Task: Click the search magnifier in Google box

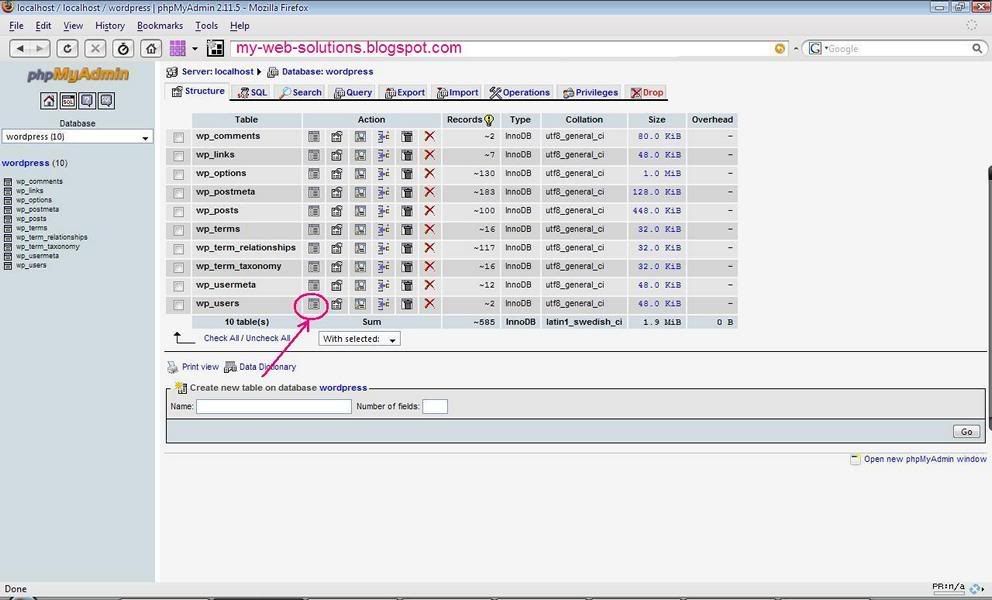Action: pos(977,48)
